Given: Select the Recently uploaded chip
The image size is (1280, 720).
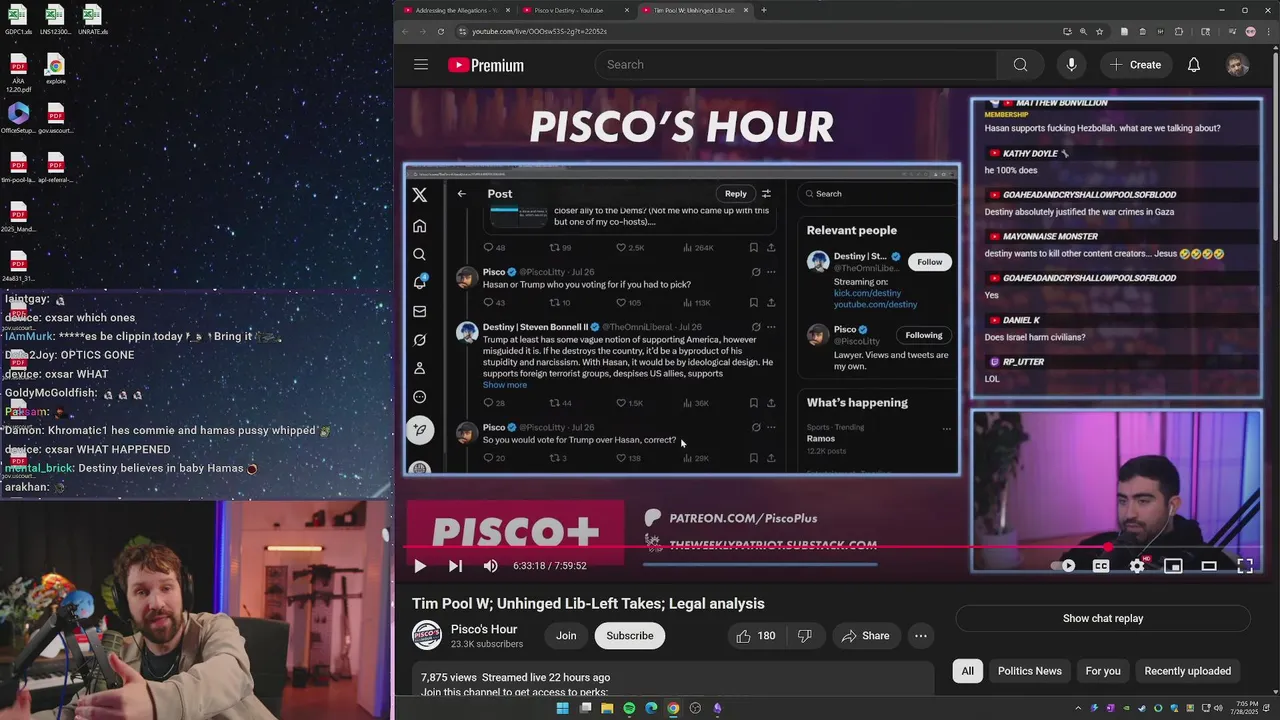Looking at the screenshot, I should 1187,671.
